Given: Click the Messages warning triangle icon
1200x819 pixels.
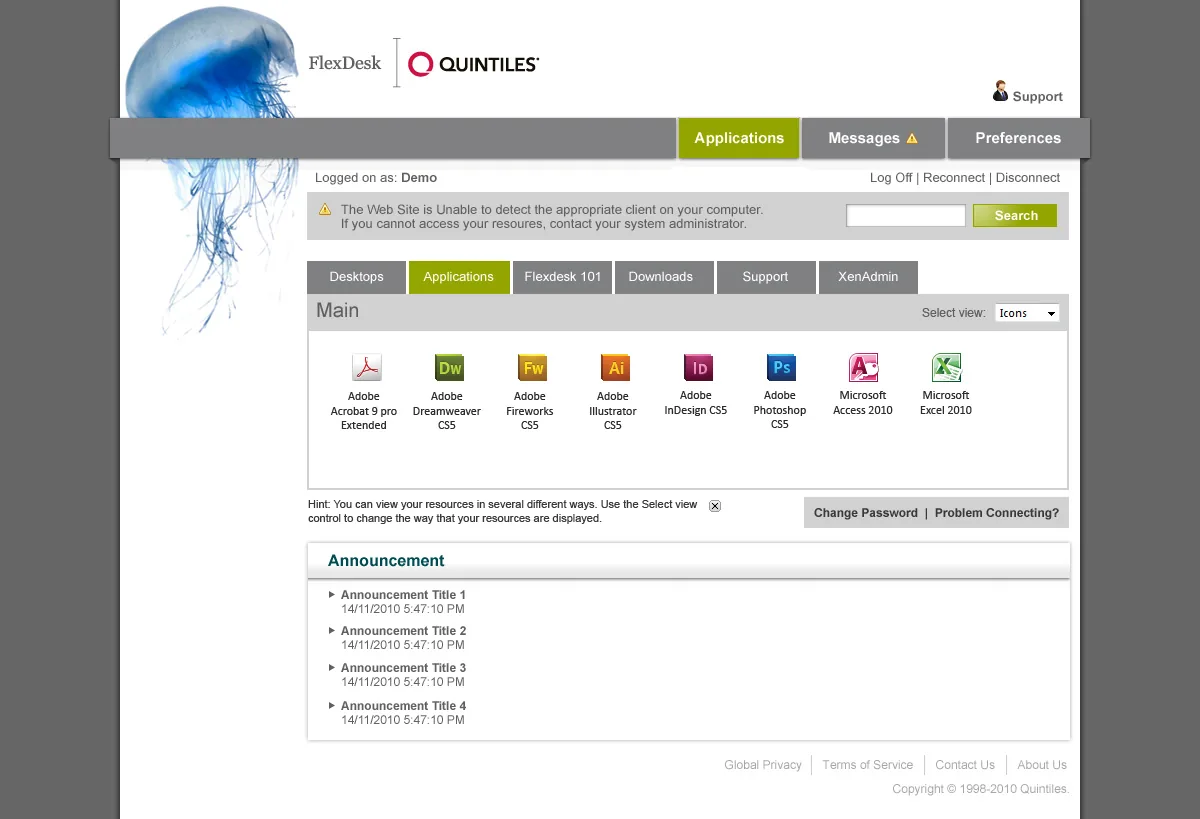Looking at the screenshot, I should click(912, 138).
